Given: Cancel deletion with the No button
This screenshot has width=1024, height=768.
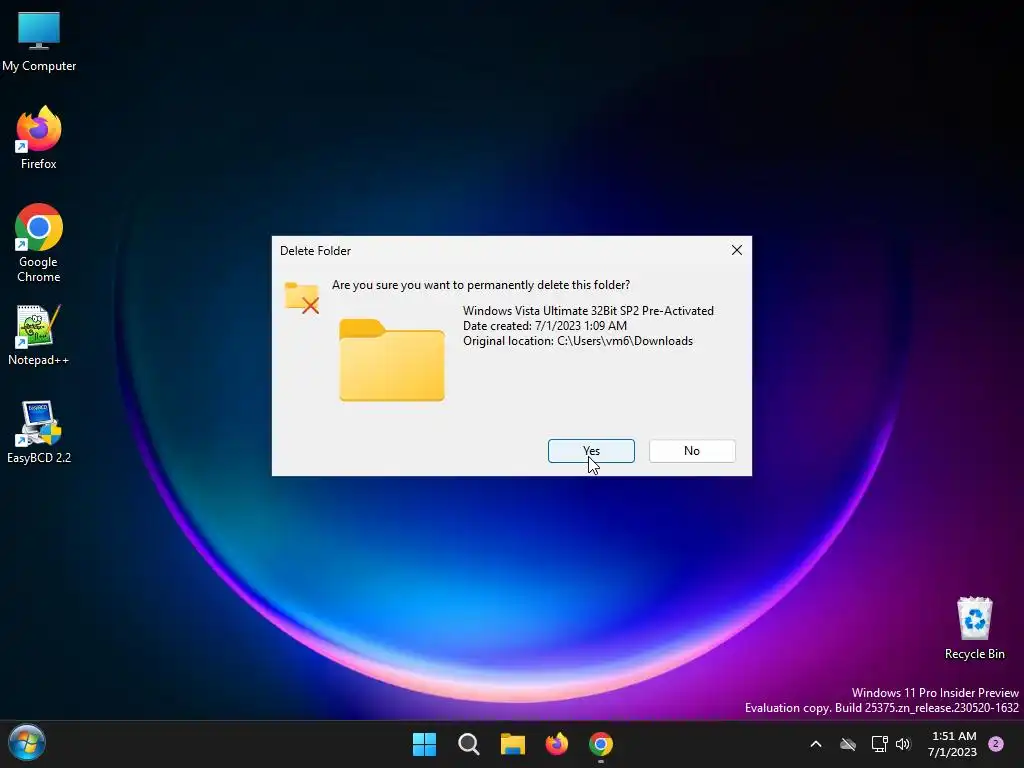Looking at the screenshot, I should tap(692, 451).
